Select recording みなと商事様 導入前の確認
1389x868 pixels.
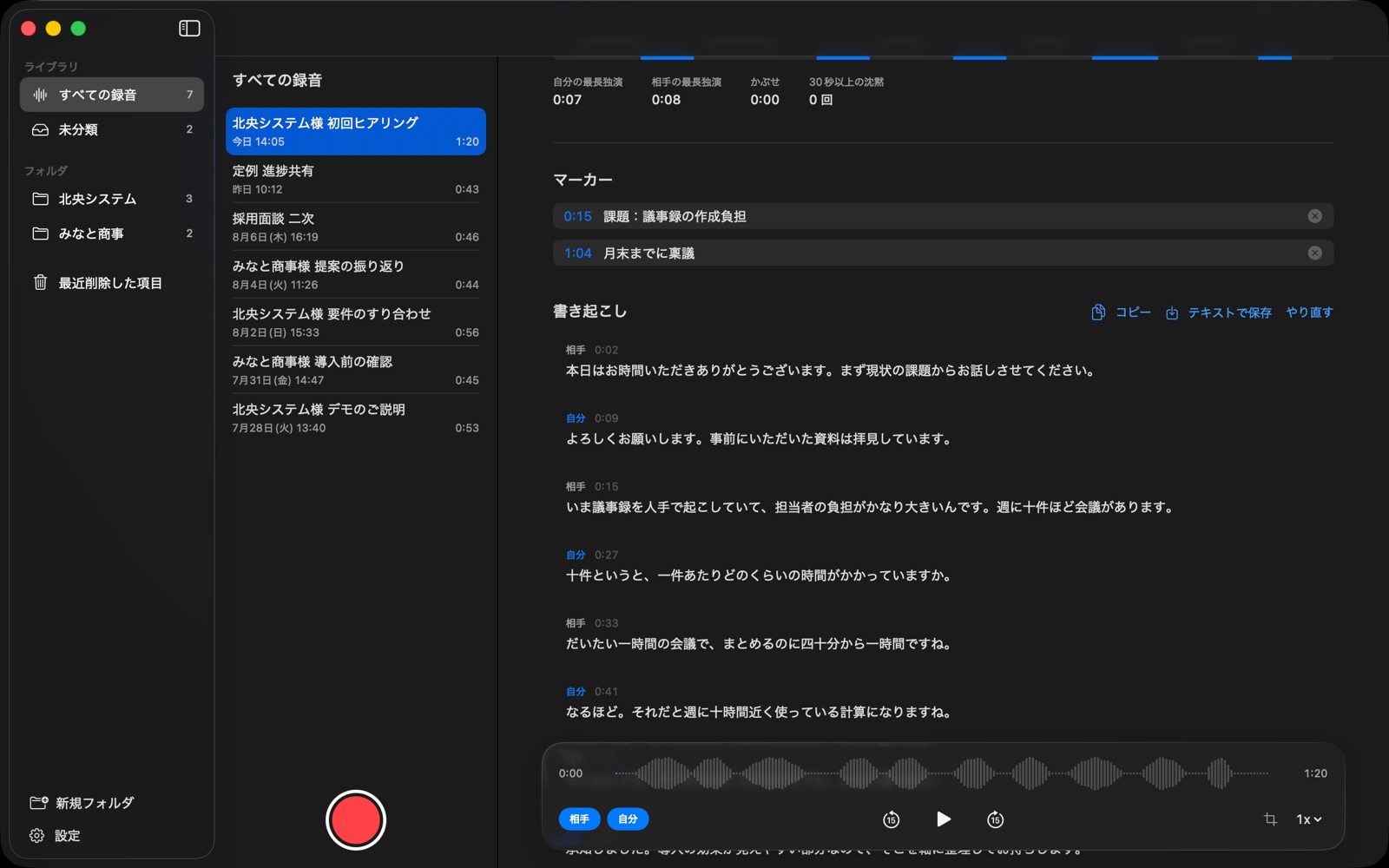(356, 371)
